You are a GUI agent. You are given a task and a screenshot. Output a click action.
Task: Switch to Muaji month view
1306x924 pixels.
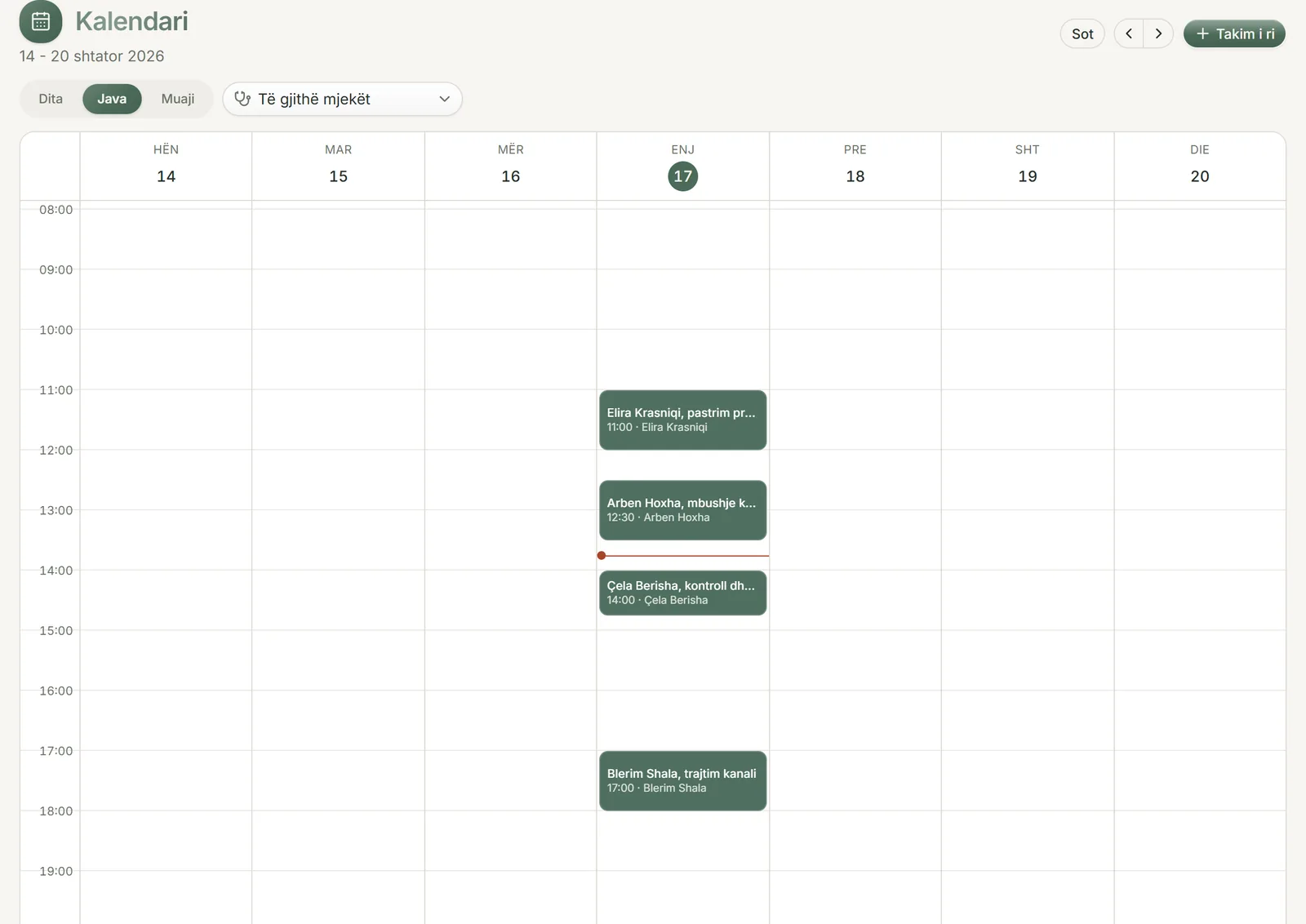click(178, 99)
